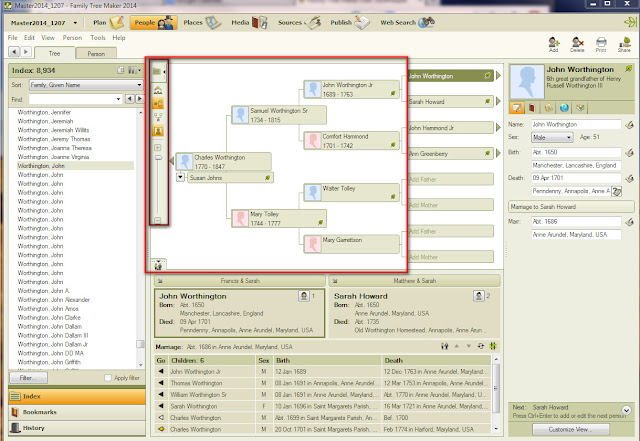
Task: Click the Delete person icon
Action: tap(577, 44)
